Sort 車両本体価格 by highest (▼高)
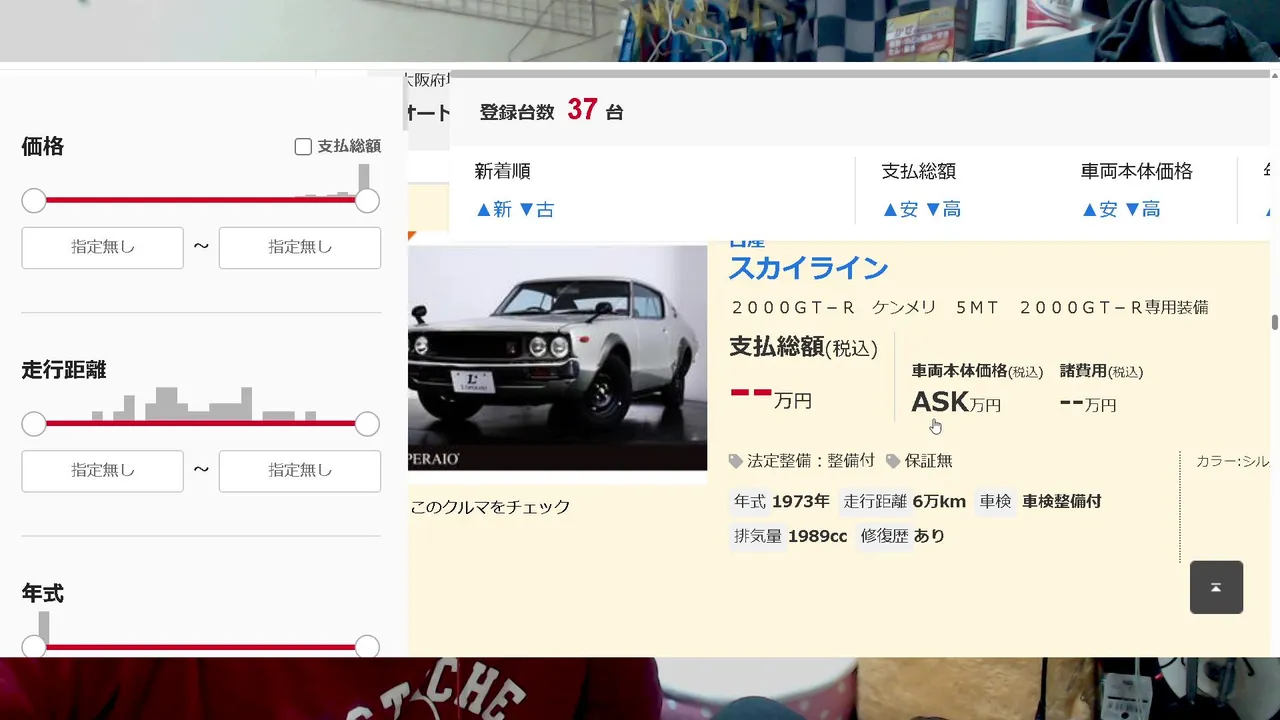Viewport: 1280px width, 720px height. tap(1143, 209)
